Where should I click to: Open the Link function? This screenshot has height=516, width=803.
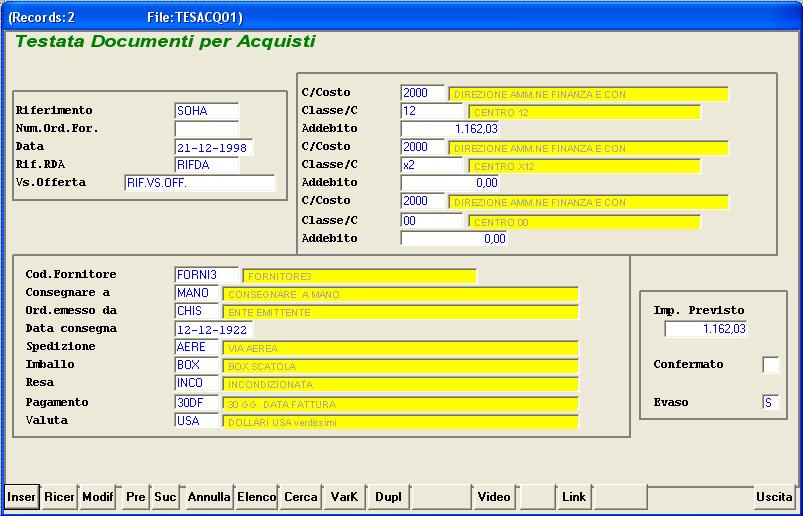tap(574, 497)
